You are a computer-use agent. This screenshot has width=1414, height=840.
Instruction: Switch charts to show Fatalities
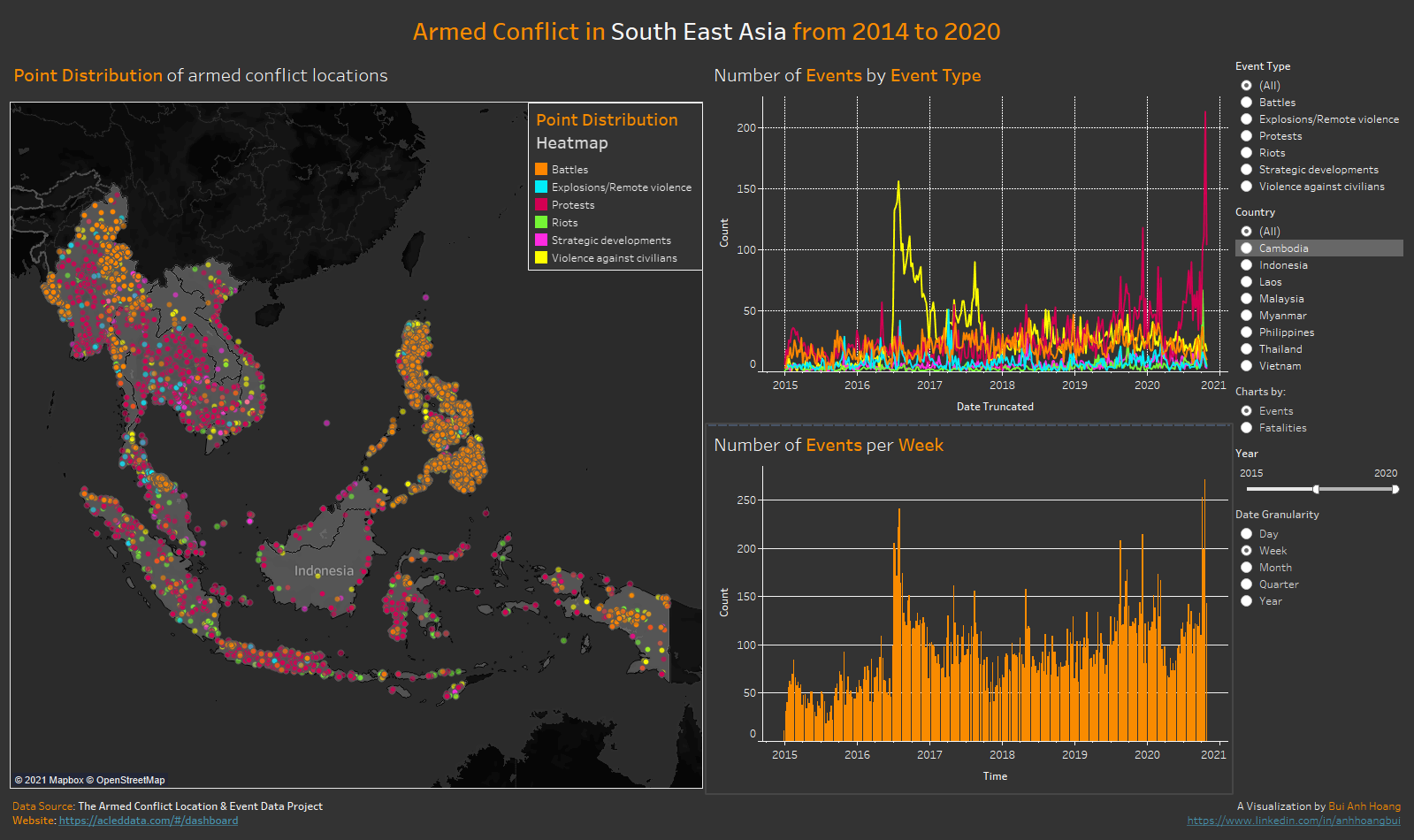click(1246, 428)
